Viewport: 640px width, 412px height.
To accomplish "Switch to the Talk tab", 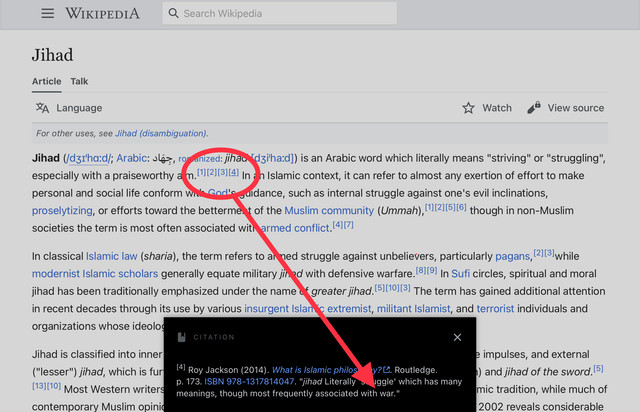I will point(79,81).
